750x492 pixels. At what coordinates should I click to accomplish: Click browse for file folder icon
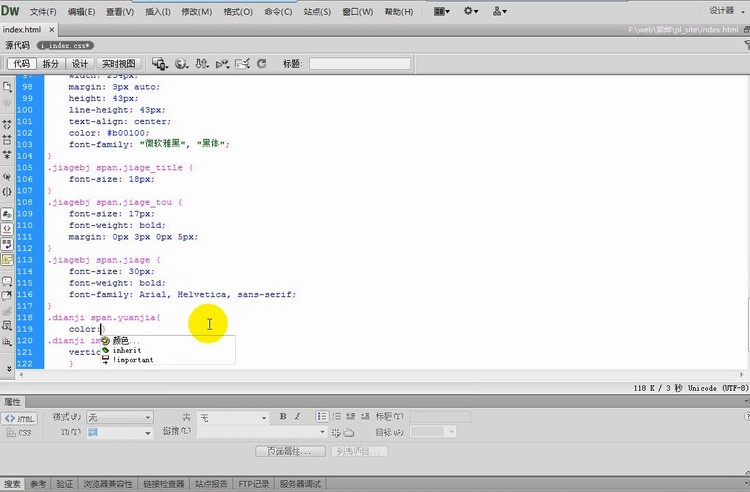tap(349, 433)
